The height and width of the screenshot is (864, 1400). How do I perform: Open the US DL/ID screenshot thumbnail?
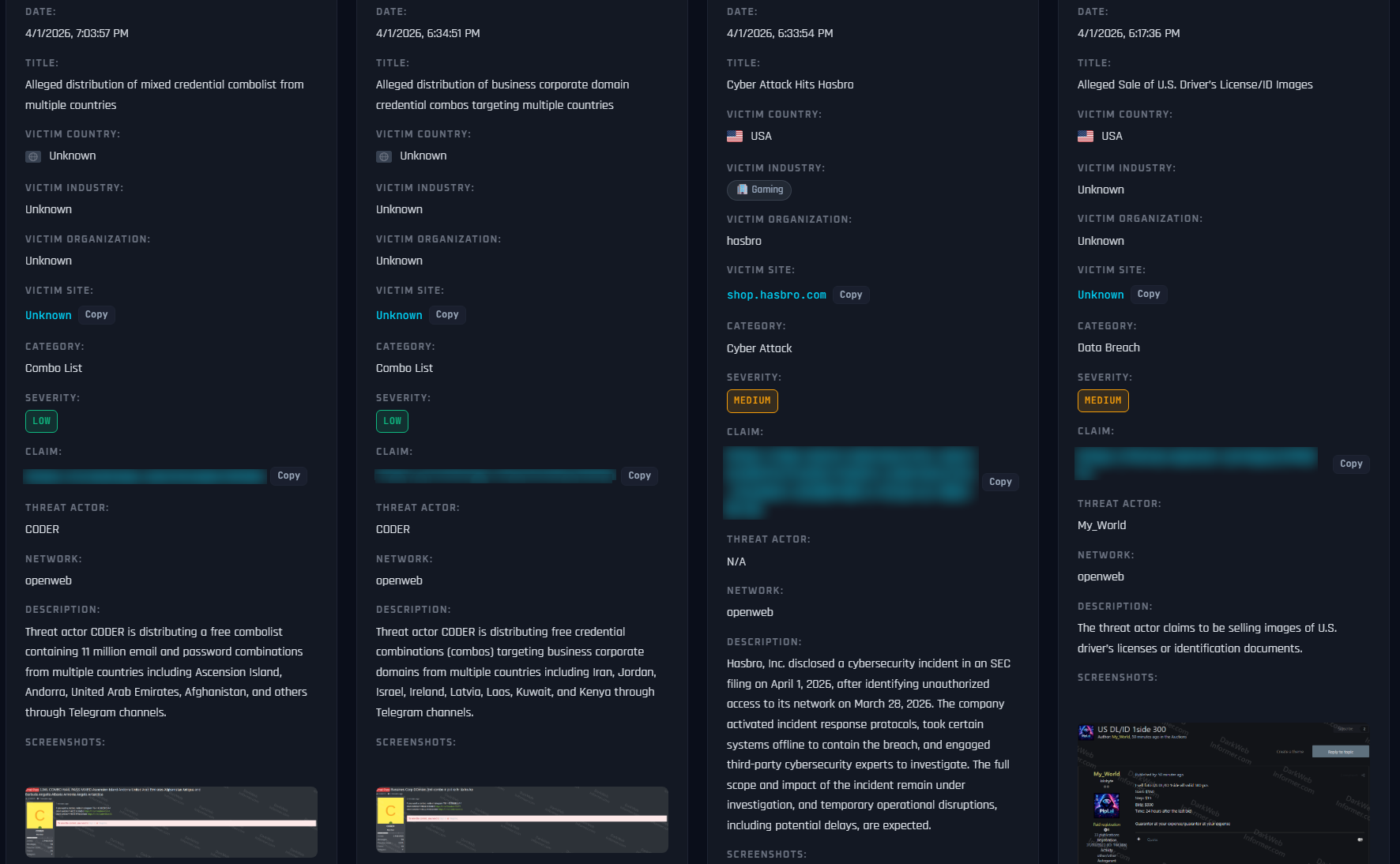(1223, 793)
